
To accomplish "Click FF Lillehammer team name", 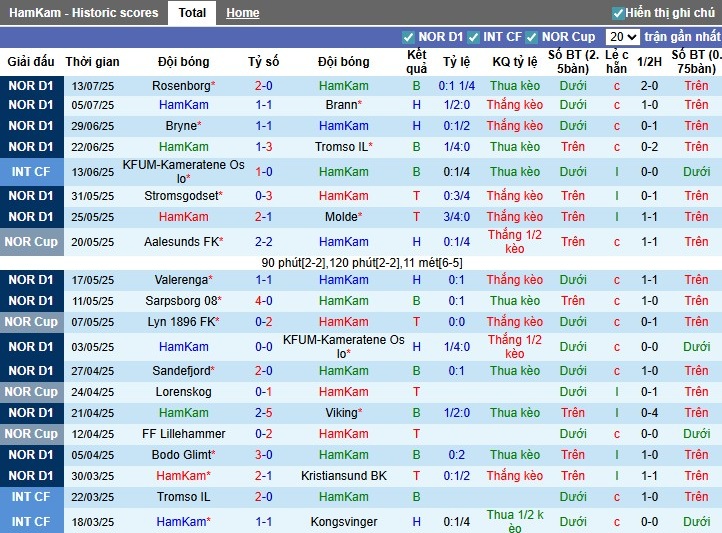I will pyautogui.click(x=184, y=434).
